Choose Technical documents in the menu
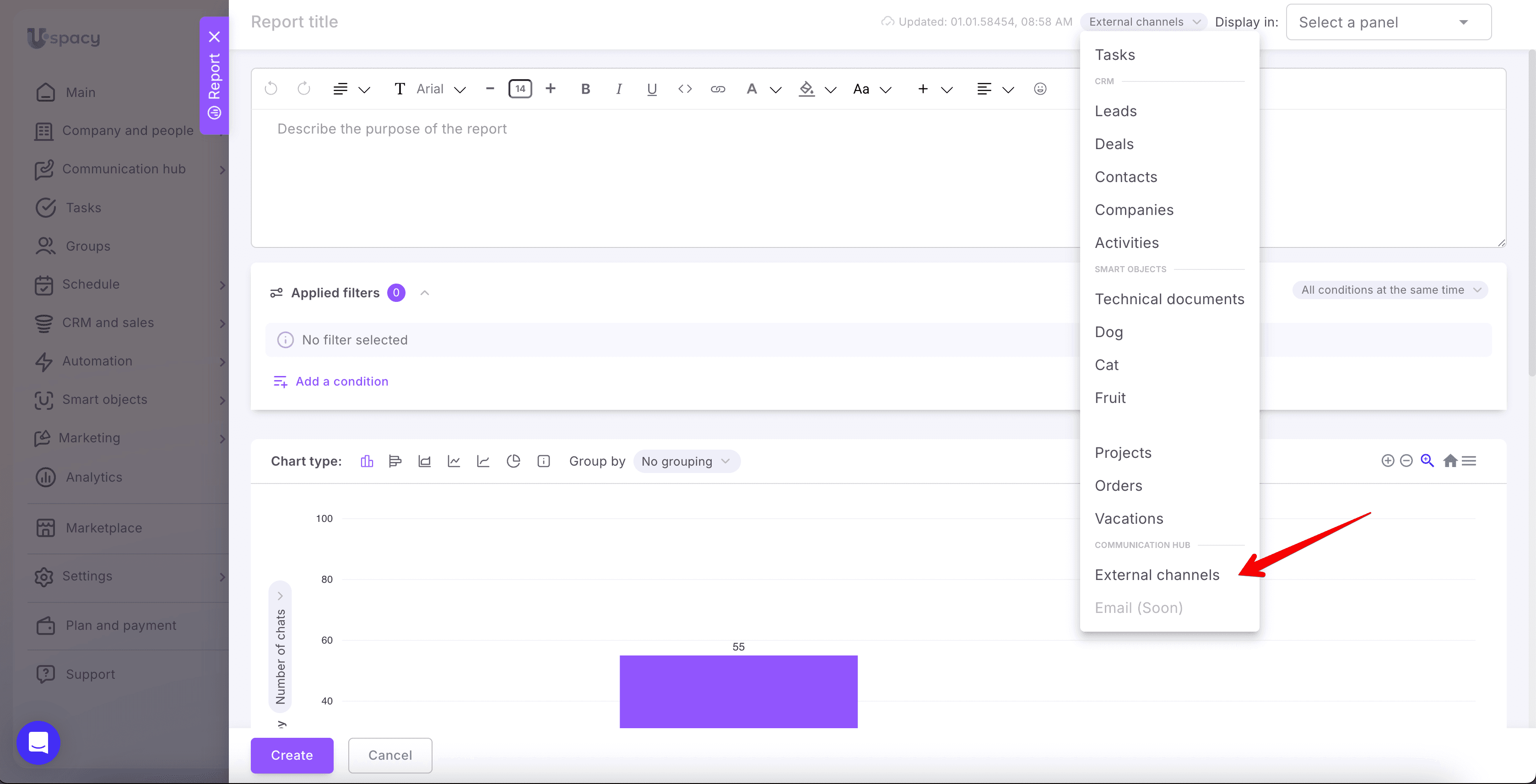The width and height of the screenshot is (1536, 784). (x=1169, y=299)
